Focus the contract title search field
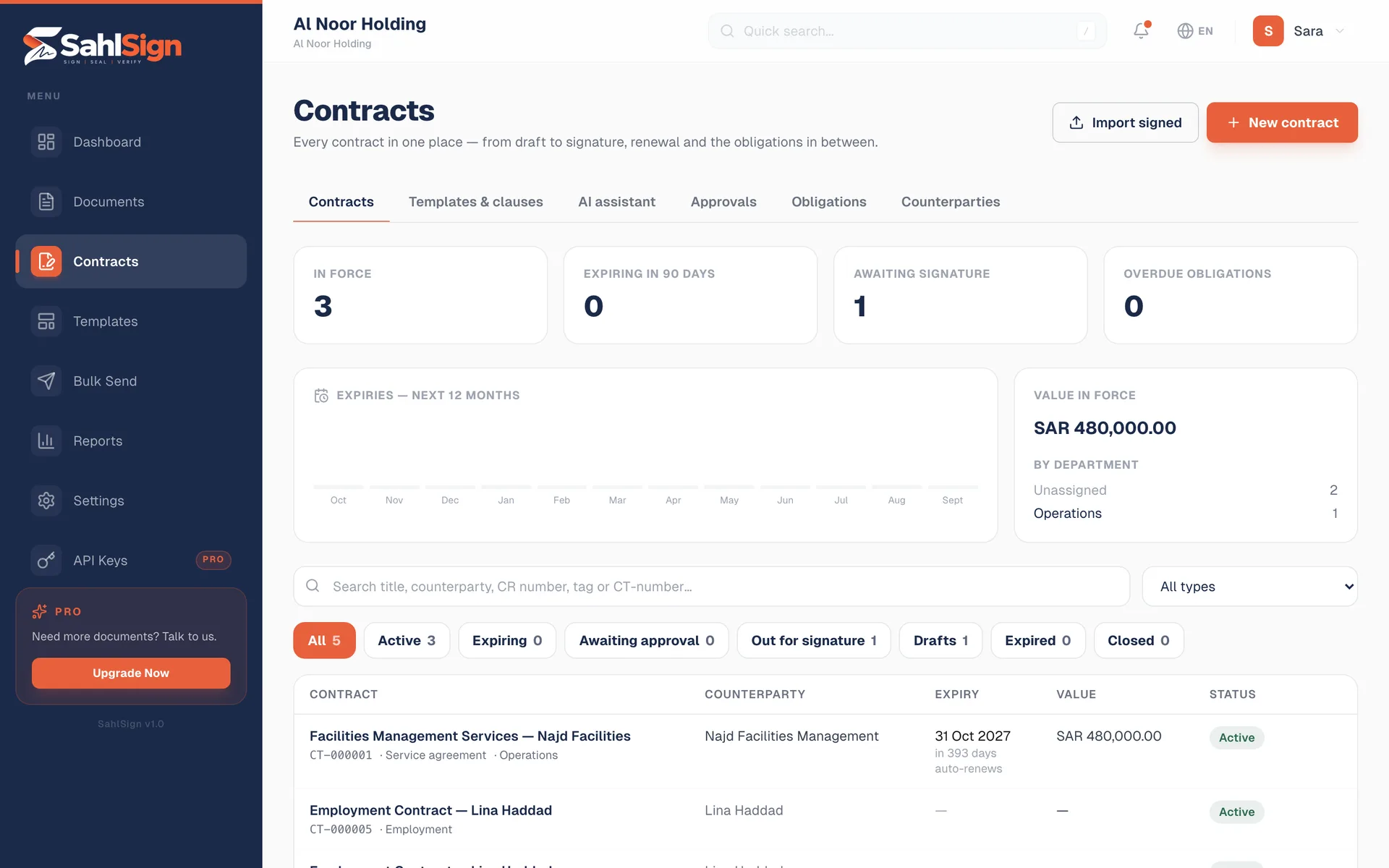Viewport: 1389px width, 868px height. (x=711, y=587)
